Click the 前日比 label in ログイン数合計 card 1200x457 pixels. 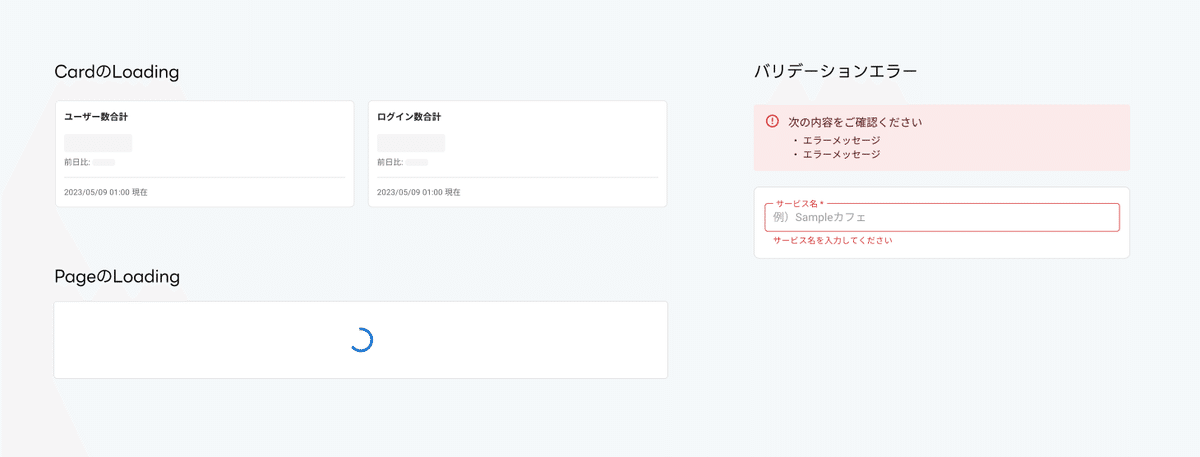coord(390,162)
